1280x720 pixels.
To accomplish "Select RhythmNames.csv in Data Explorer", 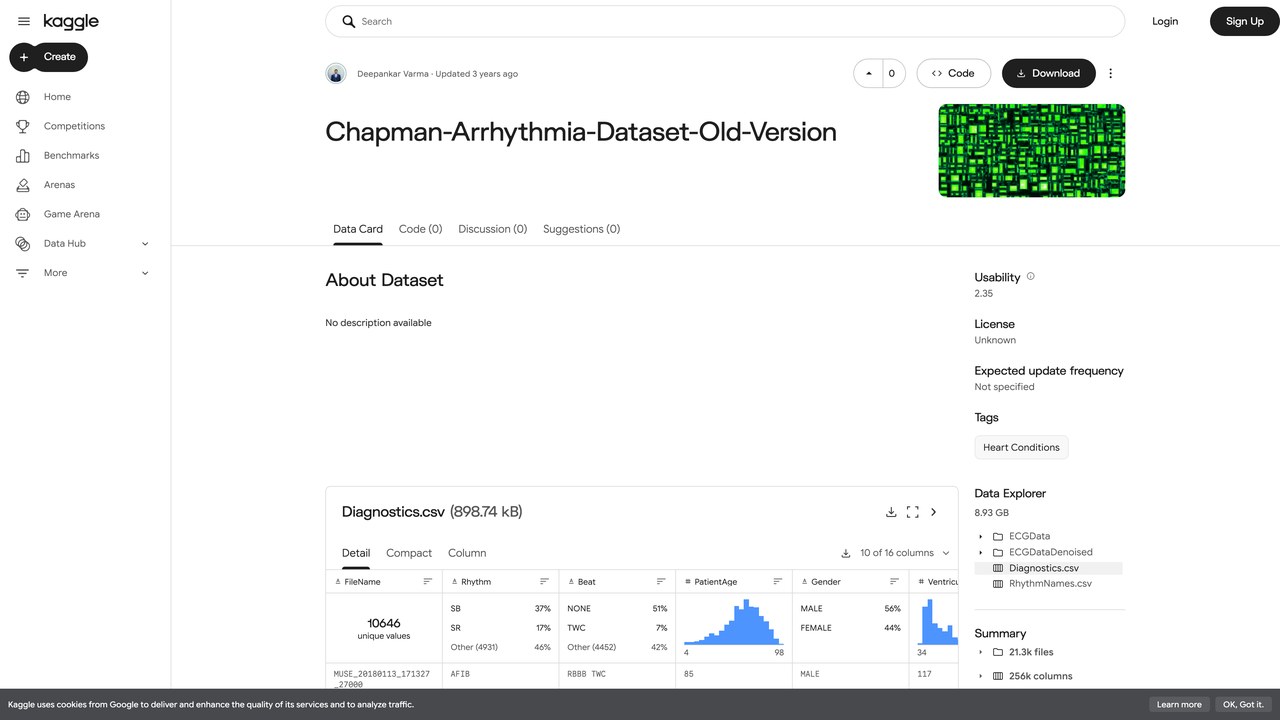I will tap(1050, 583).
